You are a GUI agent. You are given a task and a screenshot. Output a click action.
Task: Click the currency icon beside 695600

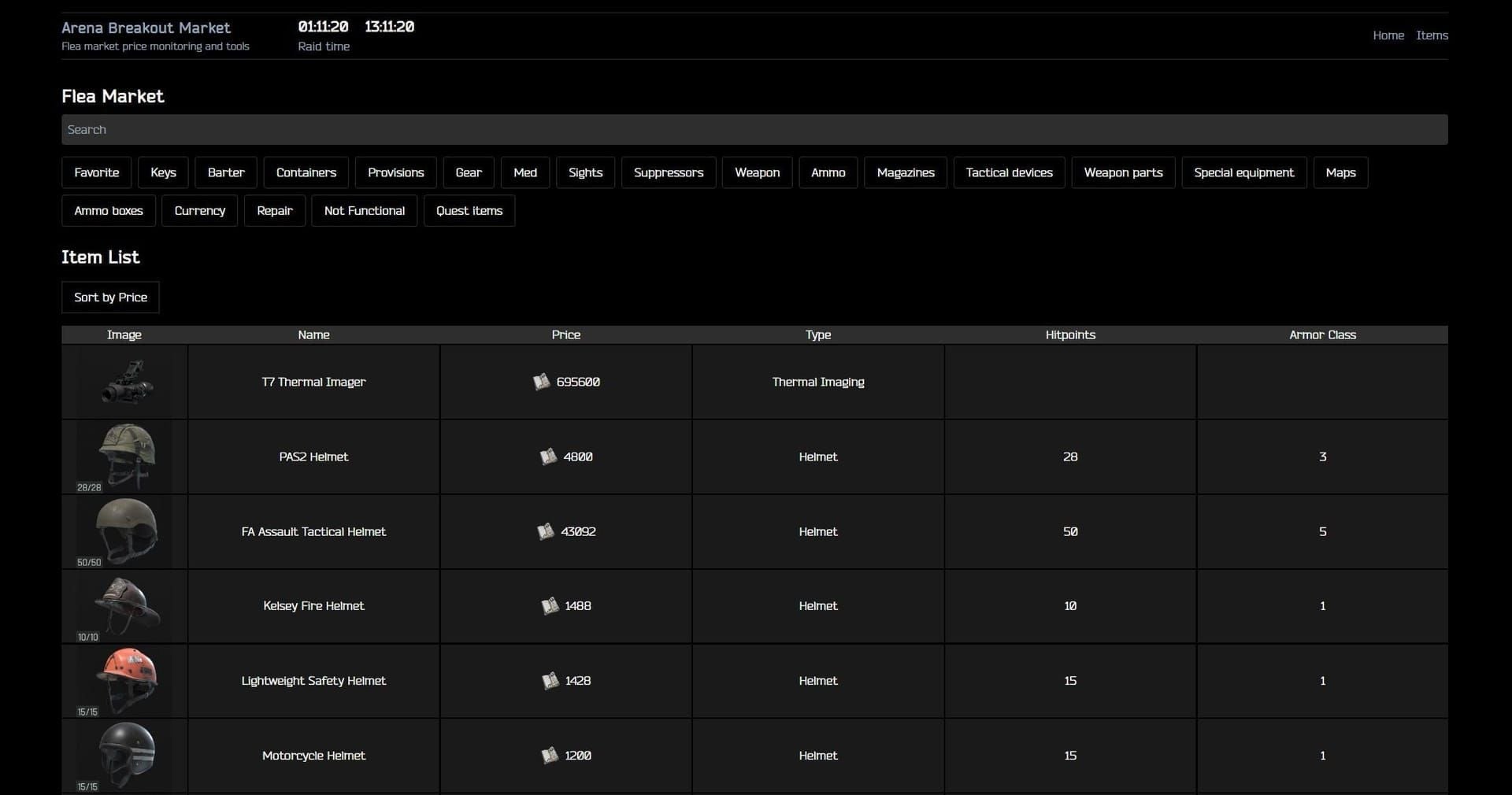tap(542, 382)
